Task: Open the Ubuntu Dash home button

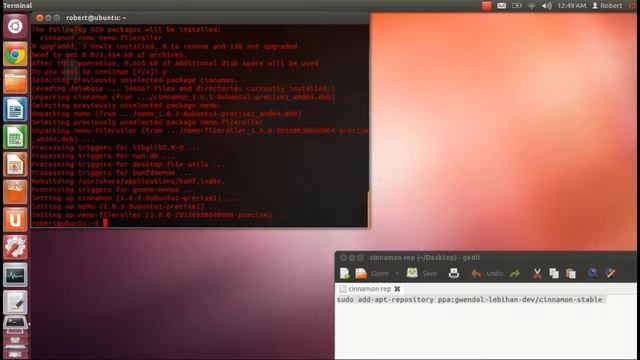Action: coord(15,26)
